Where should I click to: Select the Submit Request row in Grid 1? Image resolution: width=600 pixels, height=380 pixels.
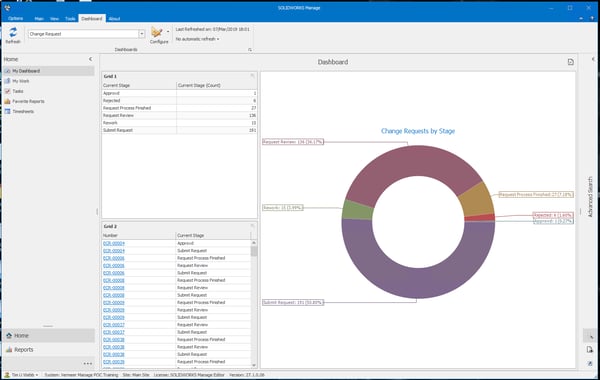click(x=179, y=130)
